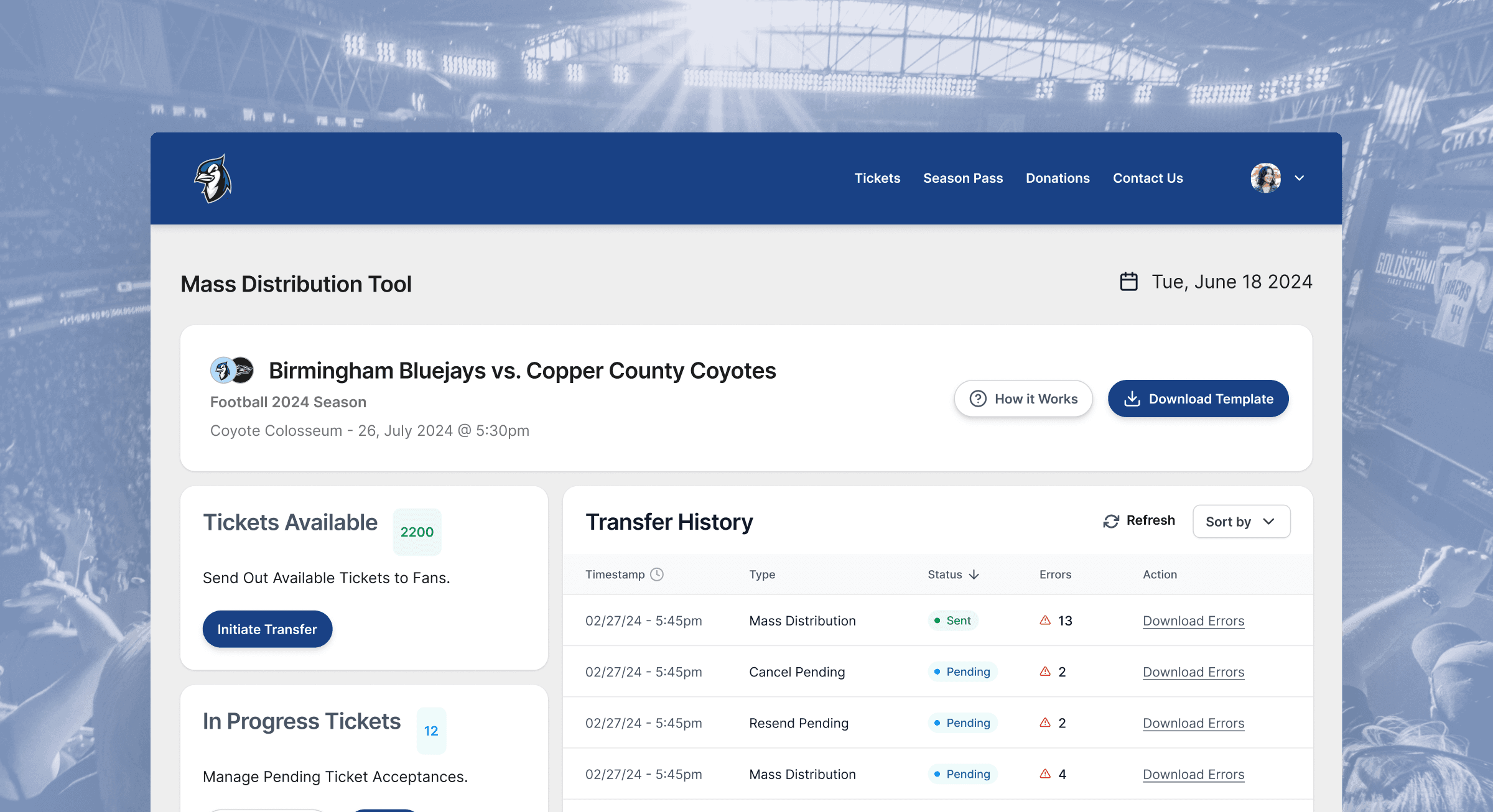Click the question mark help icon
This screenshot has width=1493, height=812.
[x=978, y=399]
